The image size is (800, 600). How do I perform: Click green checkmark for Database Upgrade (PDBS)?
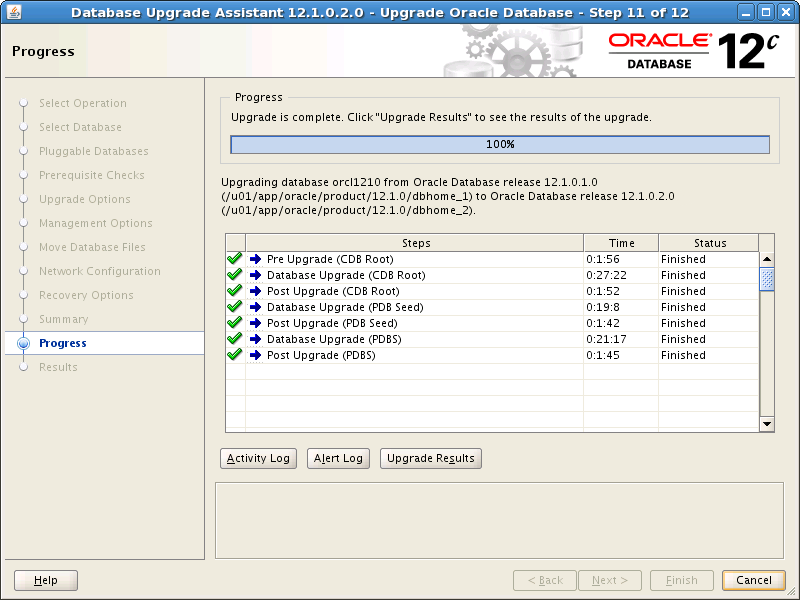(x=235, y=338)
